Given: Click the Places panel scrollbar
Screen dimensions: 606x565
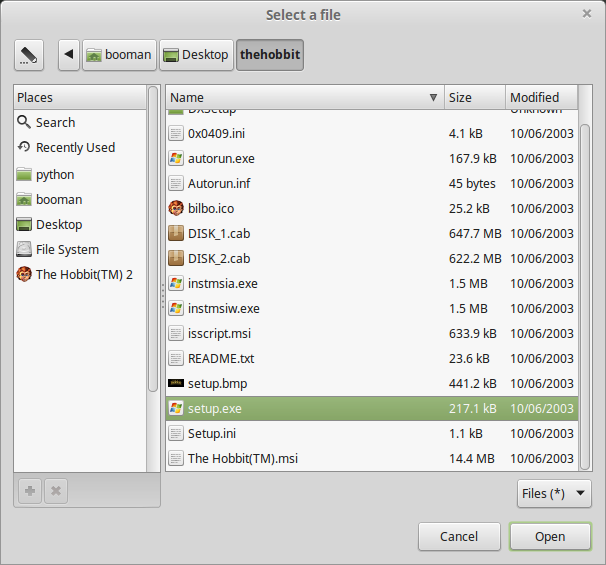Looking at the screenshot, I should (153, 239).
